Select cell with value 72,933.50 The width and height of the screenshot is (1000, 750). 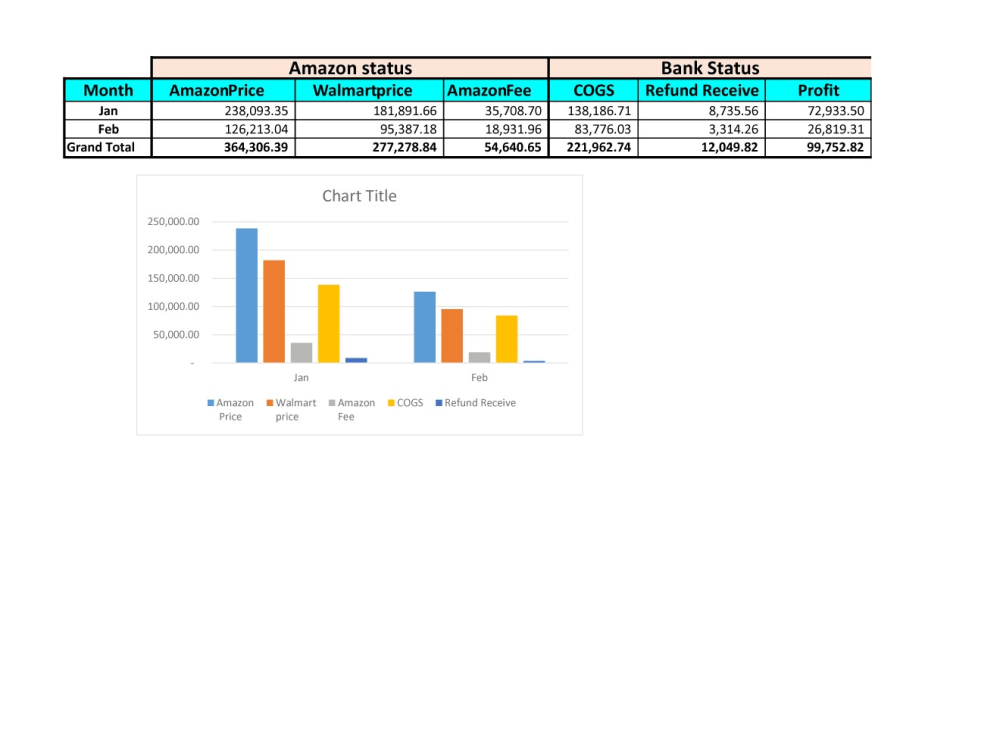click(x=818, y=111)
